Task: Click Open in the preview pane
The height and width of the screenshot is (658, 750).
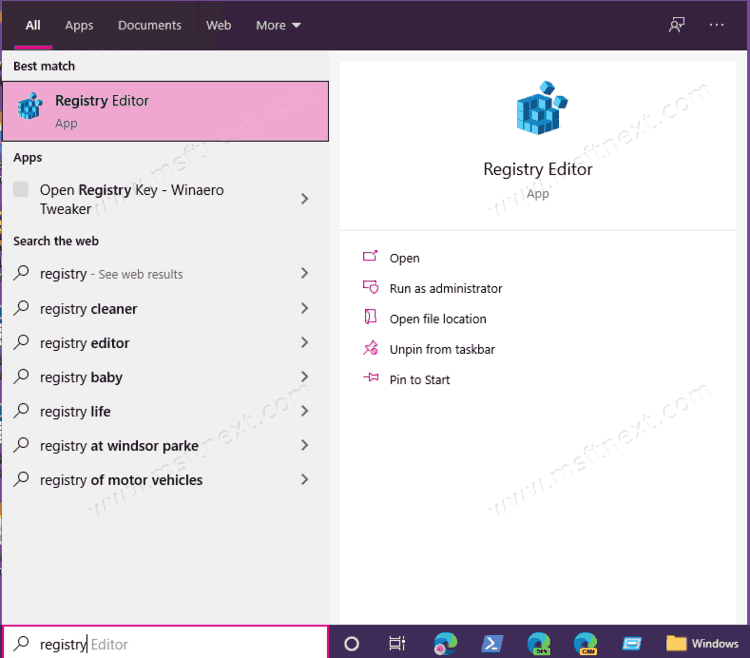Action: click(x=404, y=258)
